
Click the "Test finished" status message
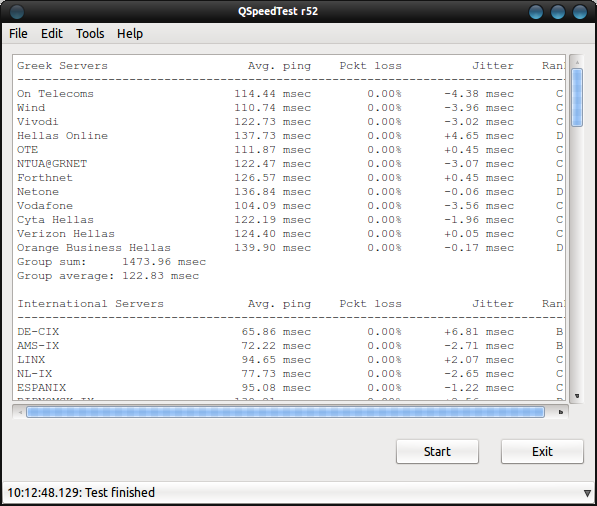pos(120,492)
